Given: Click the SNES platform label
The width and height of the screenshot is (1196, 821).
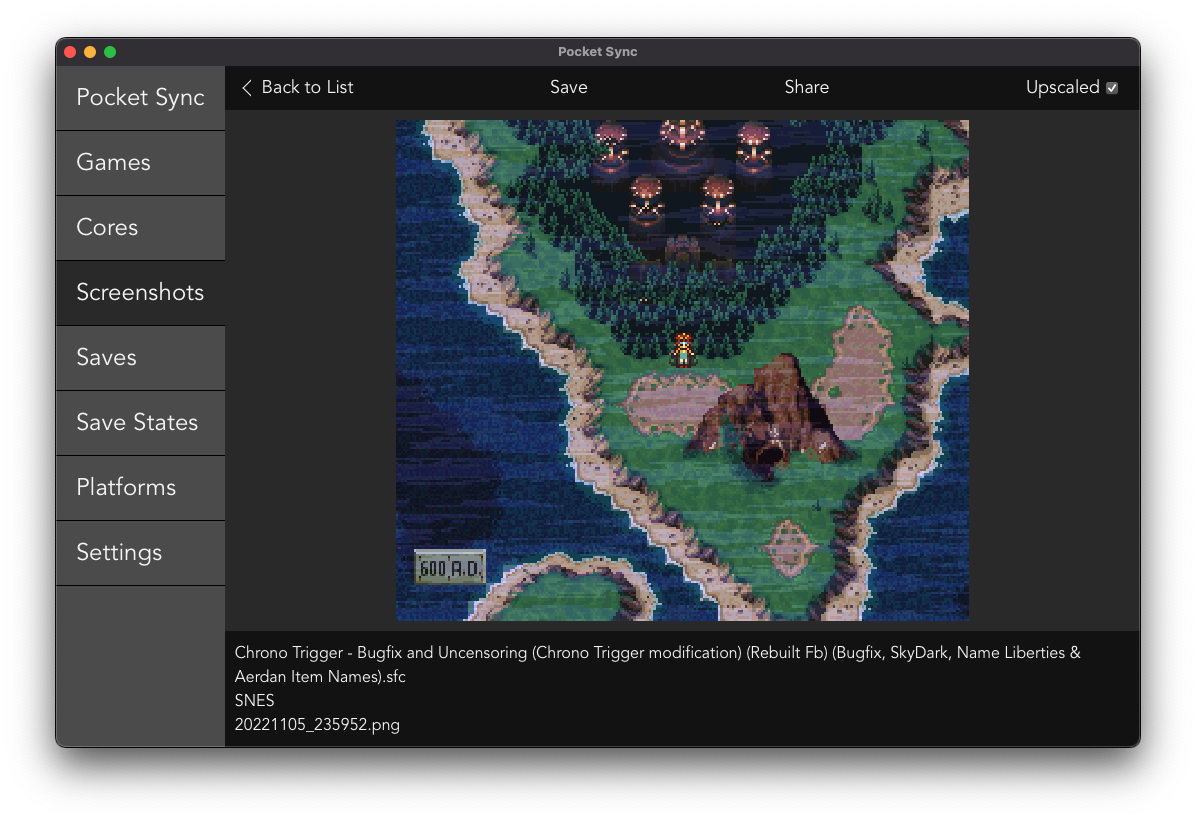Looking at the screenshot, I should (x=254, y=700).
